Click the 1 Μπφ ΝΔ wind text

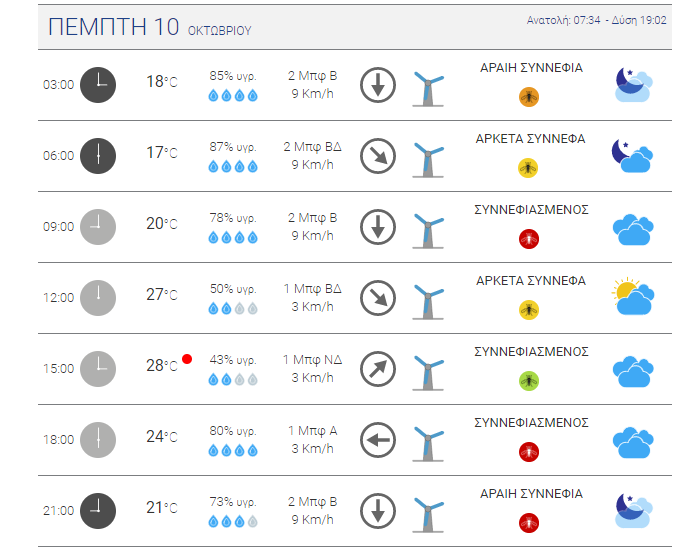tap(312, 360)
